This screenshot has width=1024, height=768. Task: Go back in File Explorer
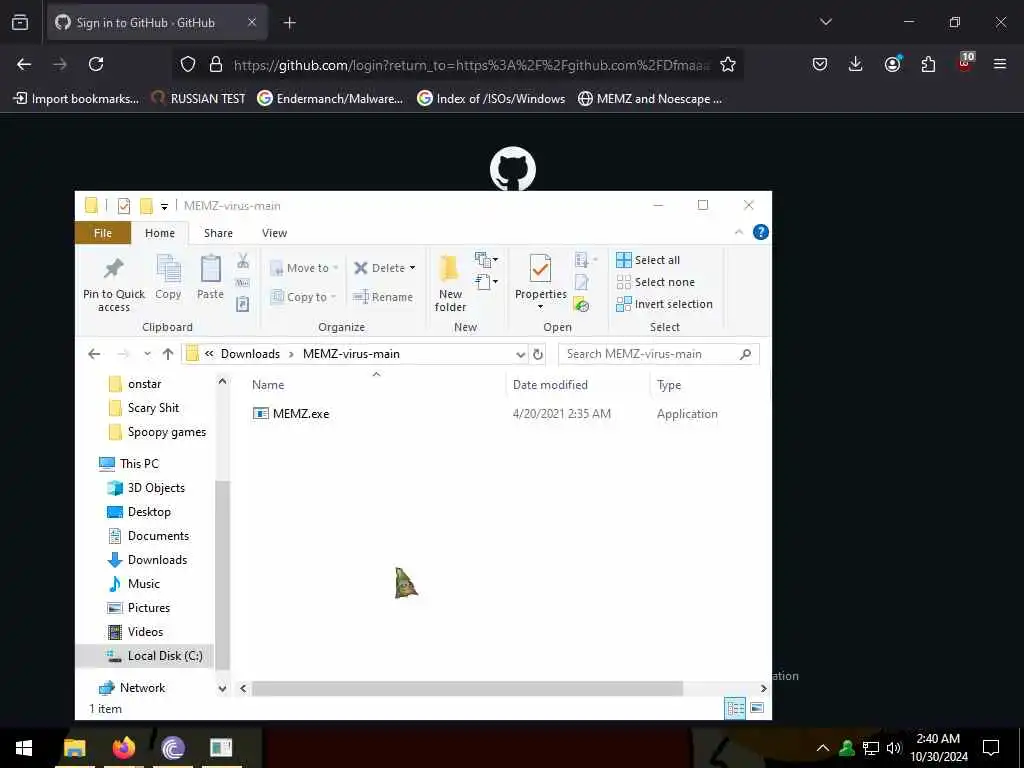click(94, 354)
